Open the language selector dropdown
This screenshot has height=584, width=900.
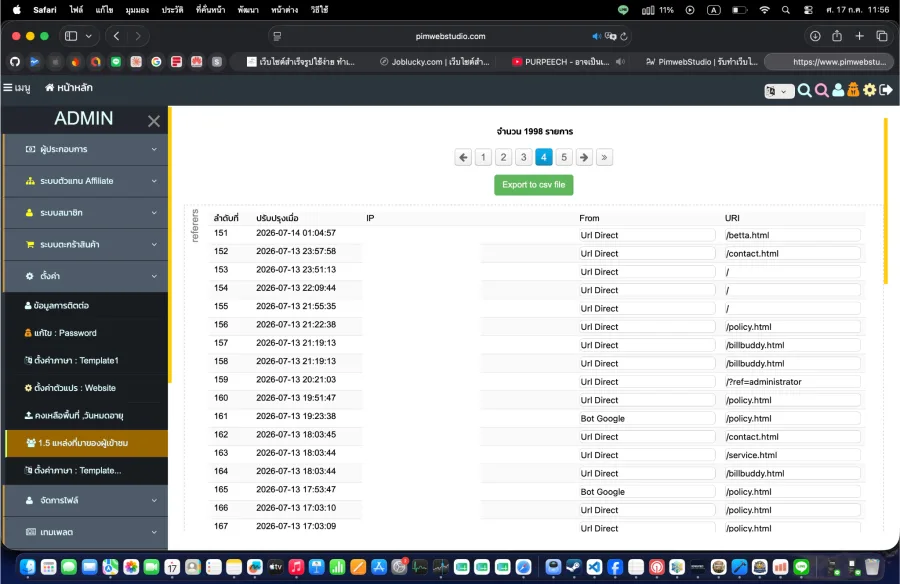pos(779,91)
